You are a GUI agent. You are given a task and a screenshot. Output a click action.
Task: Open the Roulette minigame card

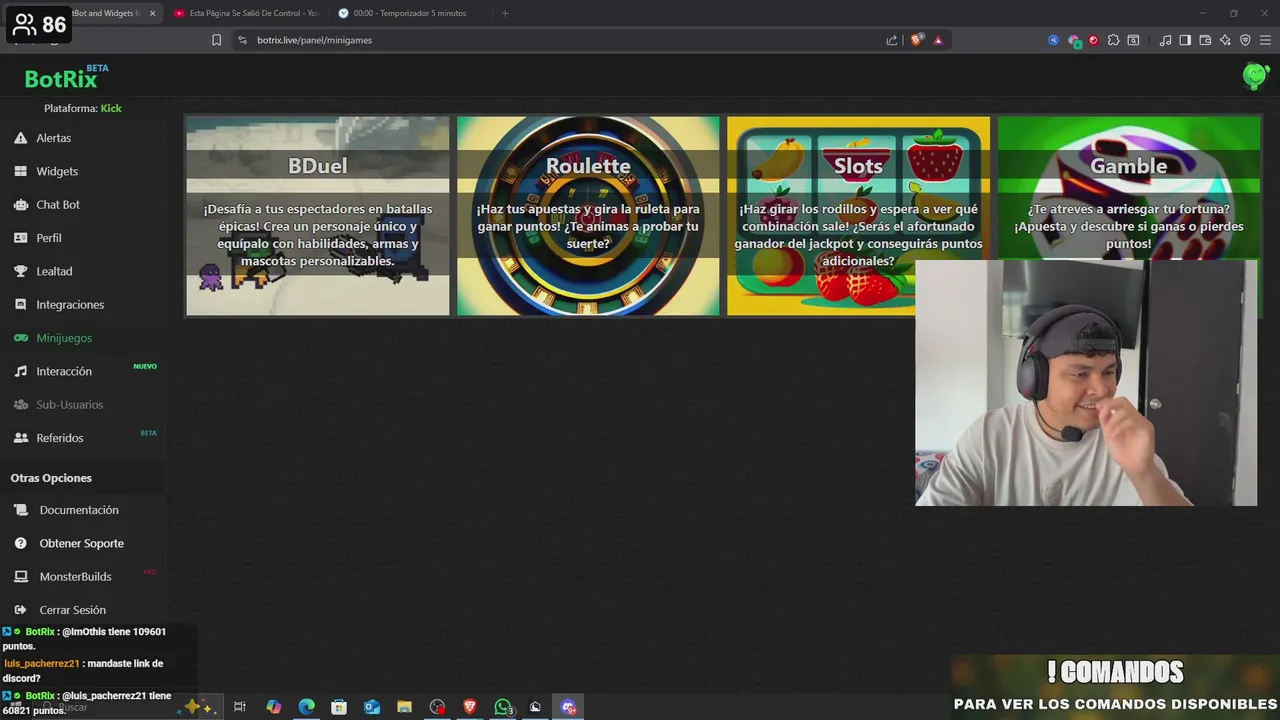click(588, 216)
